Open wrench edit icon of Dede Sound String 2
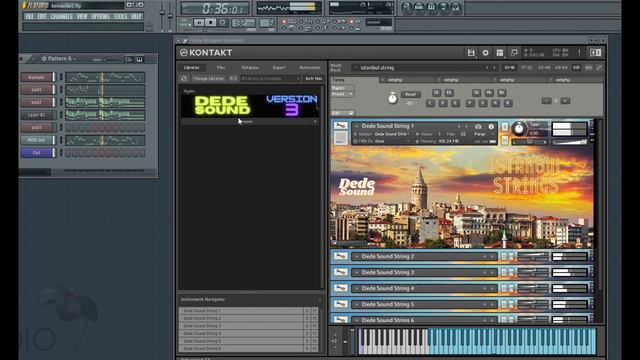Screen dimensions: 640x360 click(340, 256)
